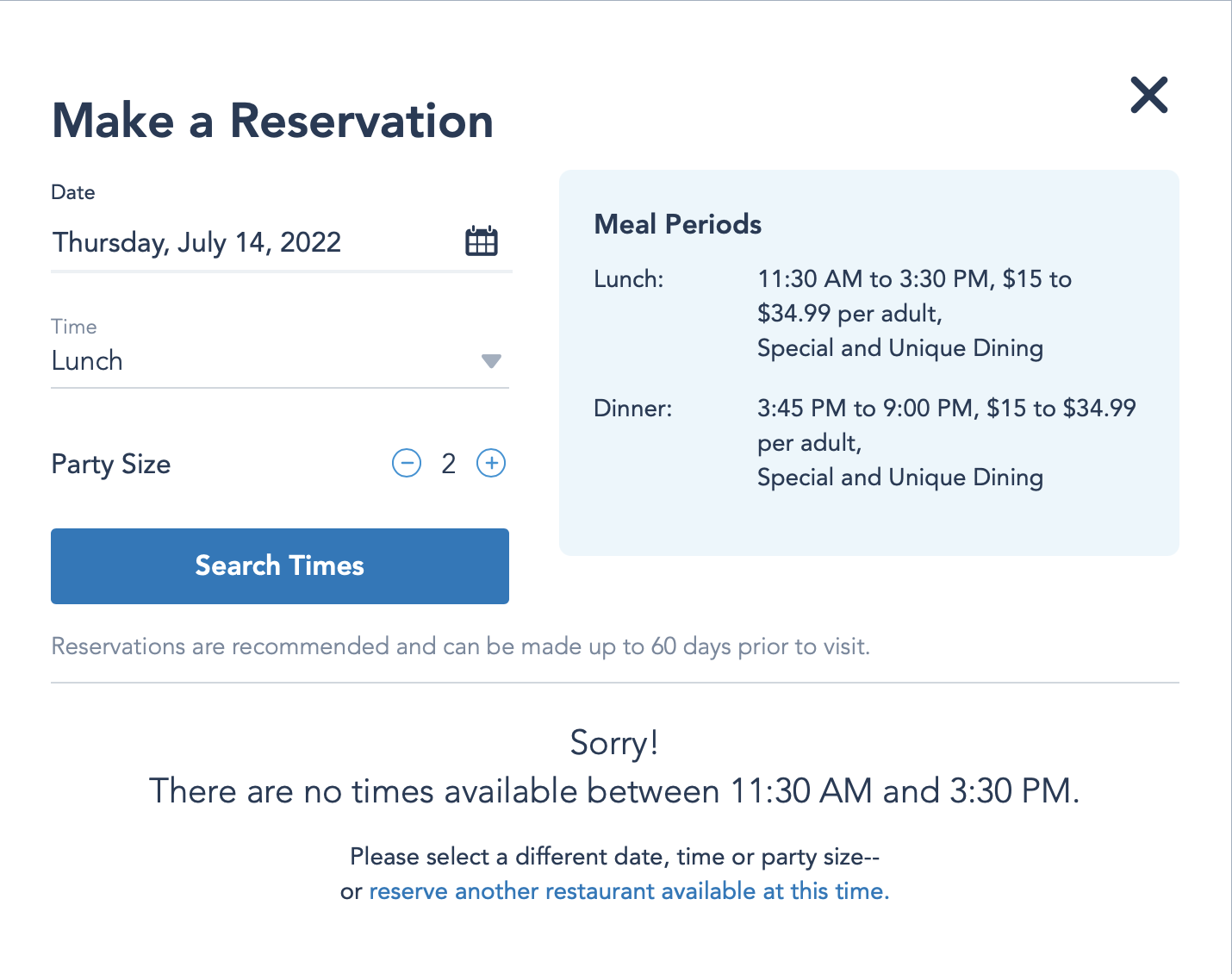Click the no times available message

[x=614, y=791]
